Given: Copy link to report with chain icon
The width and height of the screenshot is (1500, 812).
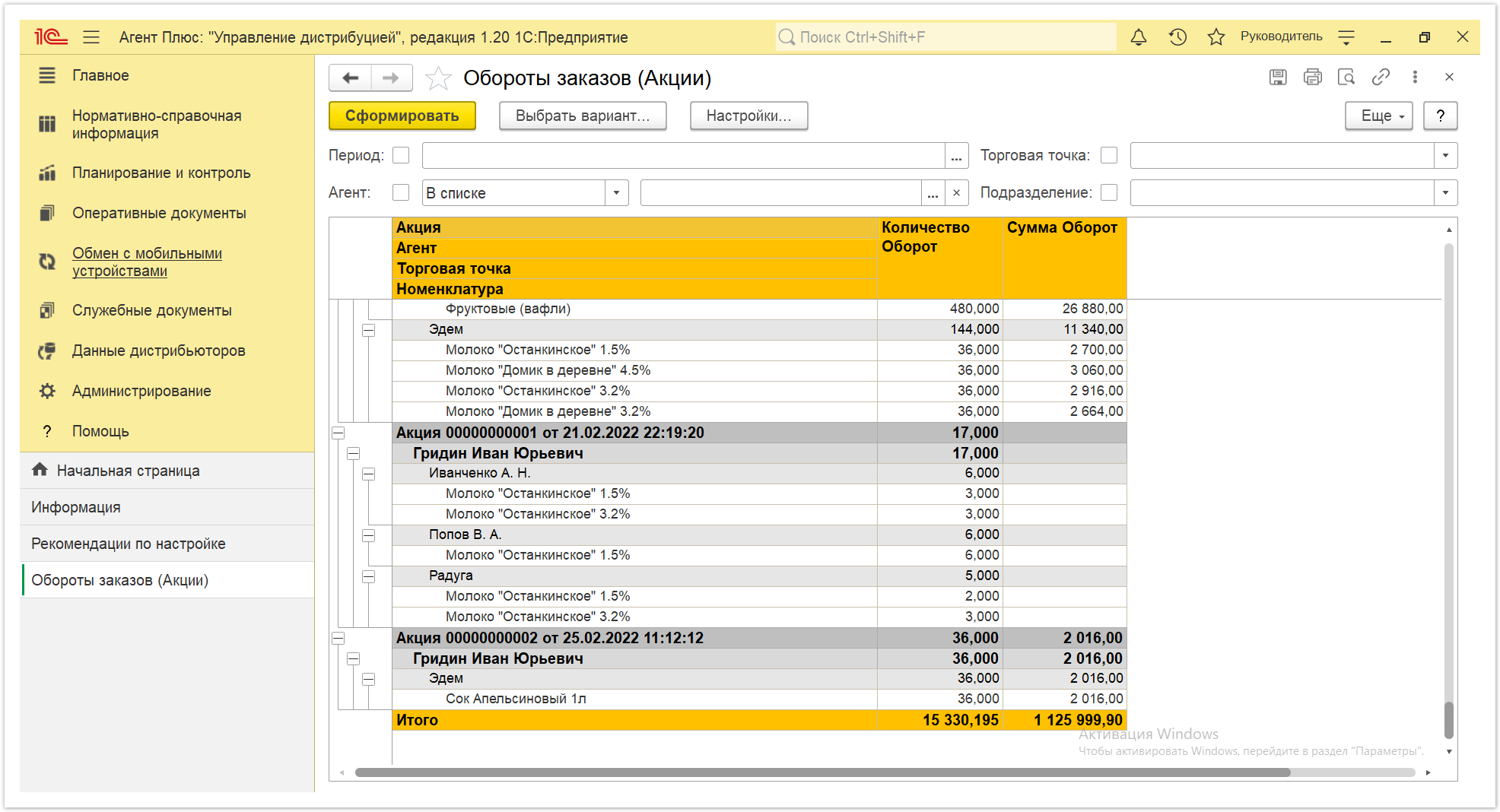Looking at the screenshot, I should coord(1381,77).
